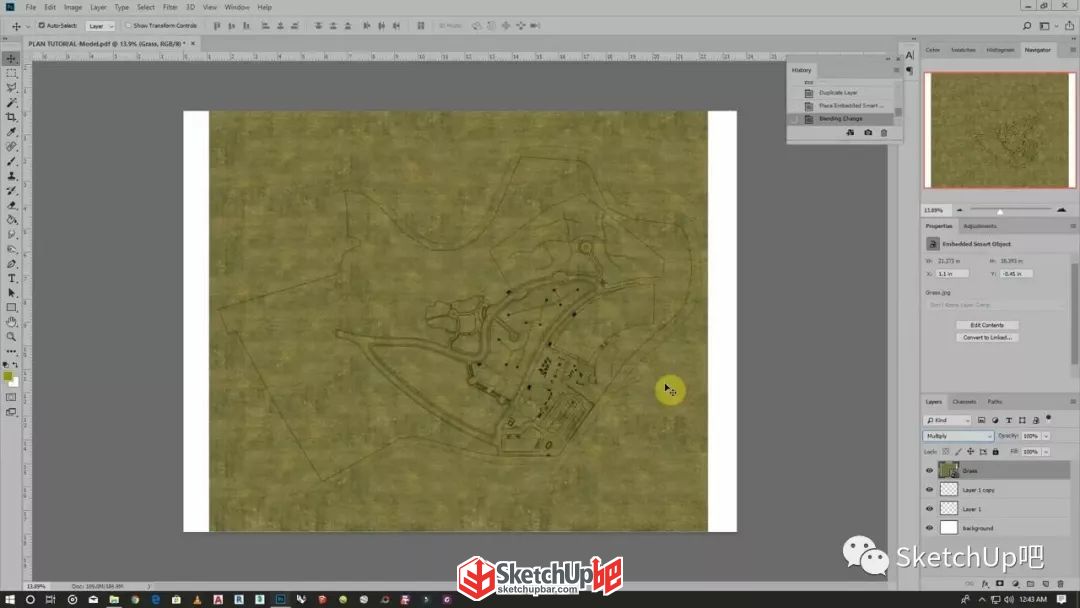
Task: Hide the Layer 1 copy layer
Action: point(929,490)
